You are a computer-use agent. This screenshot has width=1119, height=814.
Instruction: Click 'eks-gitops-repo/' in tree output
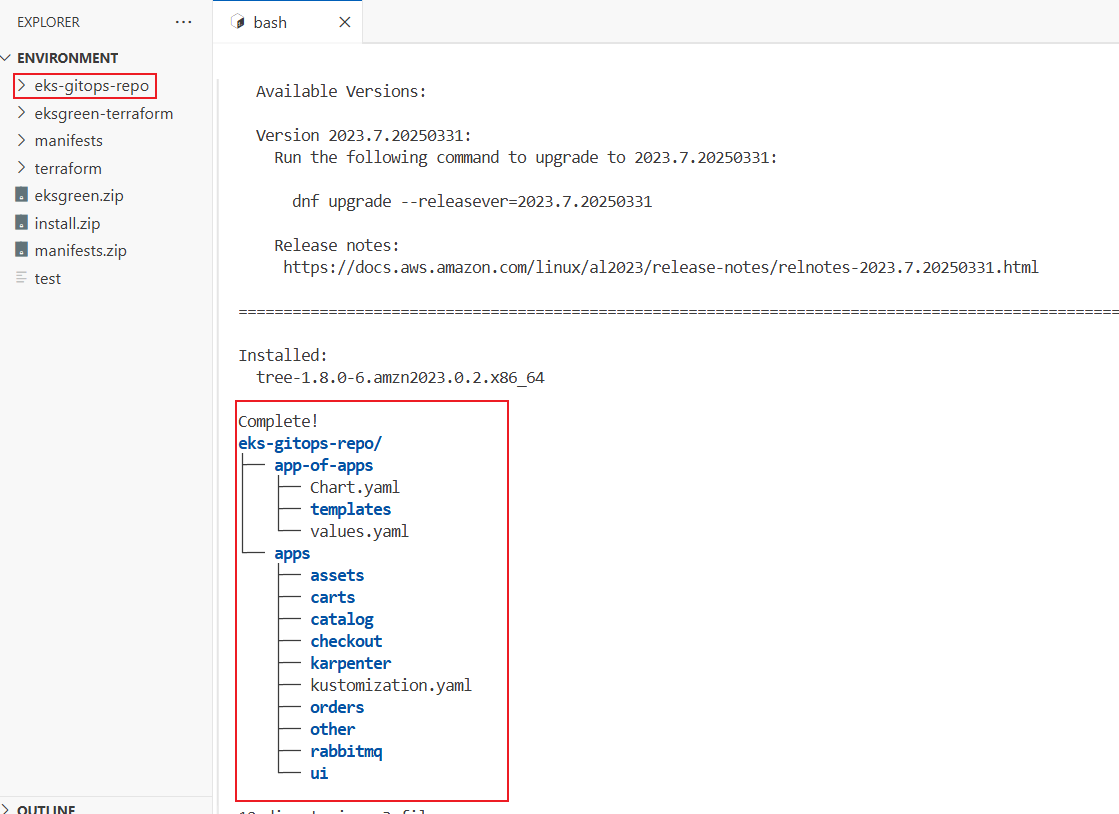point(310,443)
